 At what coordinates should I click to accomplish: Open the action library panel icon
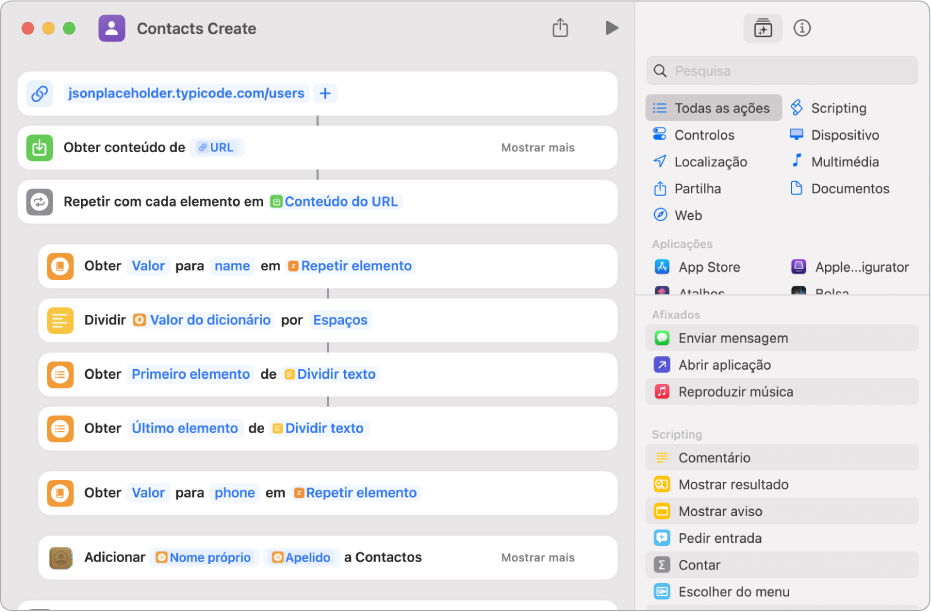[x=762, y=28]
